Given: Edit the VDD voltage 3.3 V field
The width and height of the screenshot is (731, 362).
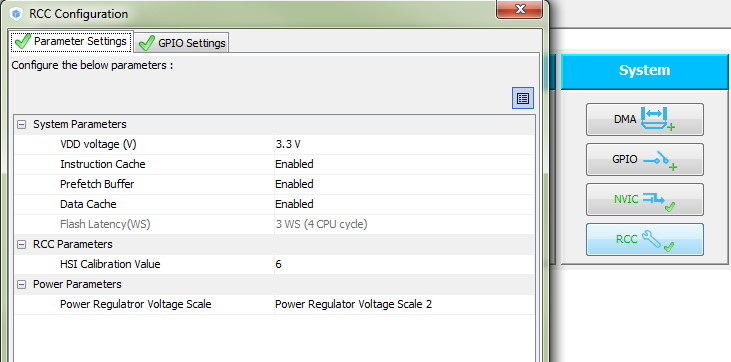Looking at the screenshot, I should (x=404, y=145).
